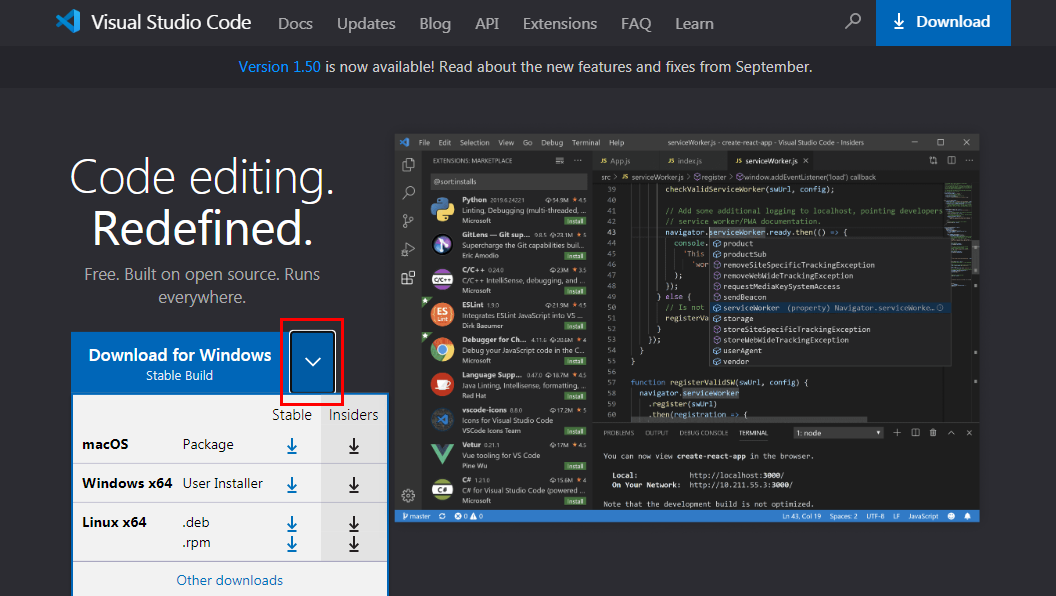Open extensions panel more actions ellipsis
This screenshot has height=596, width=1056.
point(578,160)
